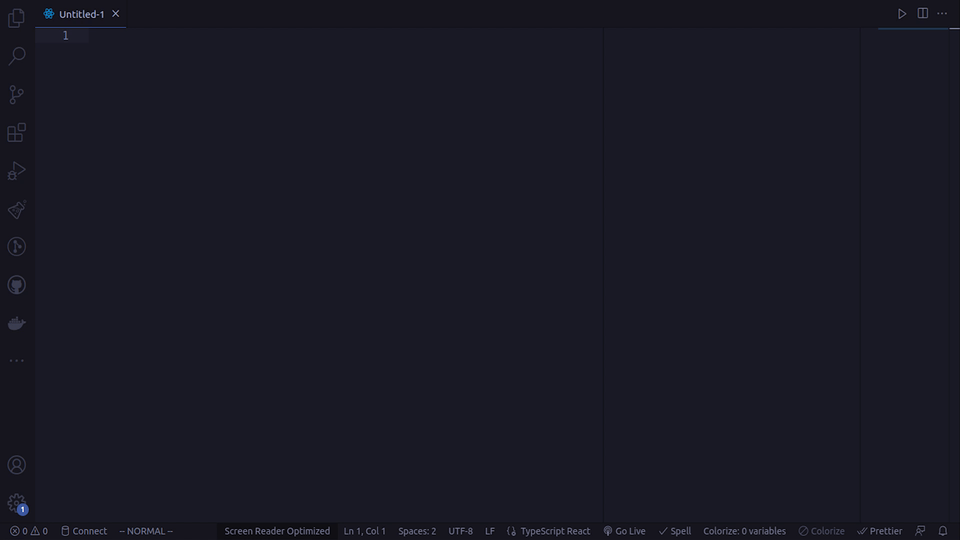Toggle Spell checker in status bar
The height and width of the screenshot is (540, 960).
pos(675,531)
